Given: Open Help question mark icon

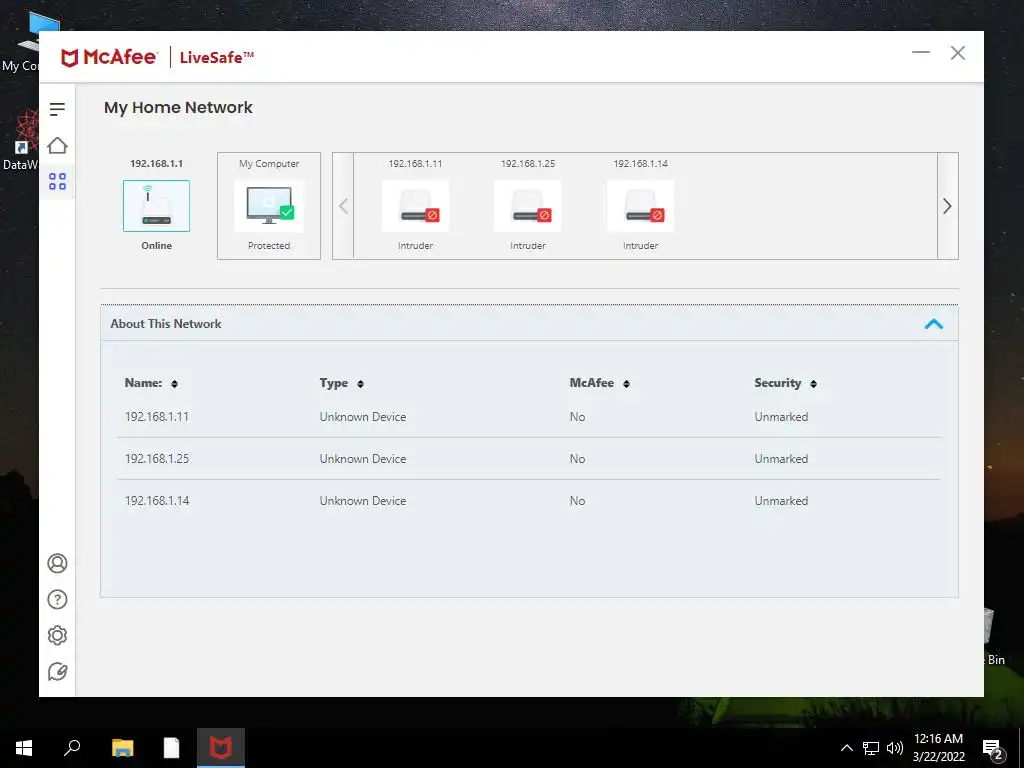Looking at the screenshot, I should [57, 600].
